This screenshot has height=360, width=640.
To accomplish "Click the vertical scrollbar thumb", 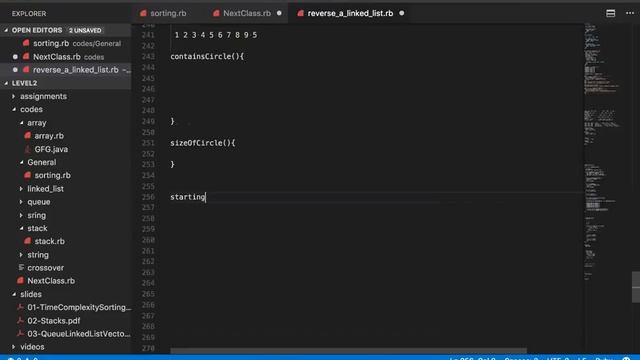I will (x=636, y=287).
